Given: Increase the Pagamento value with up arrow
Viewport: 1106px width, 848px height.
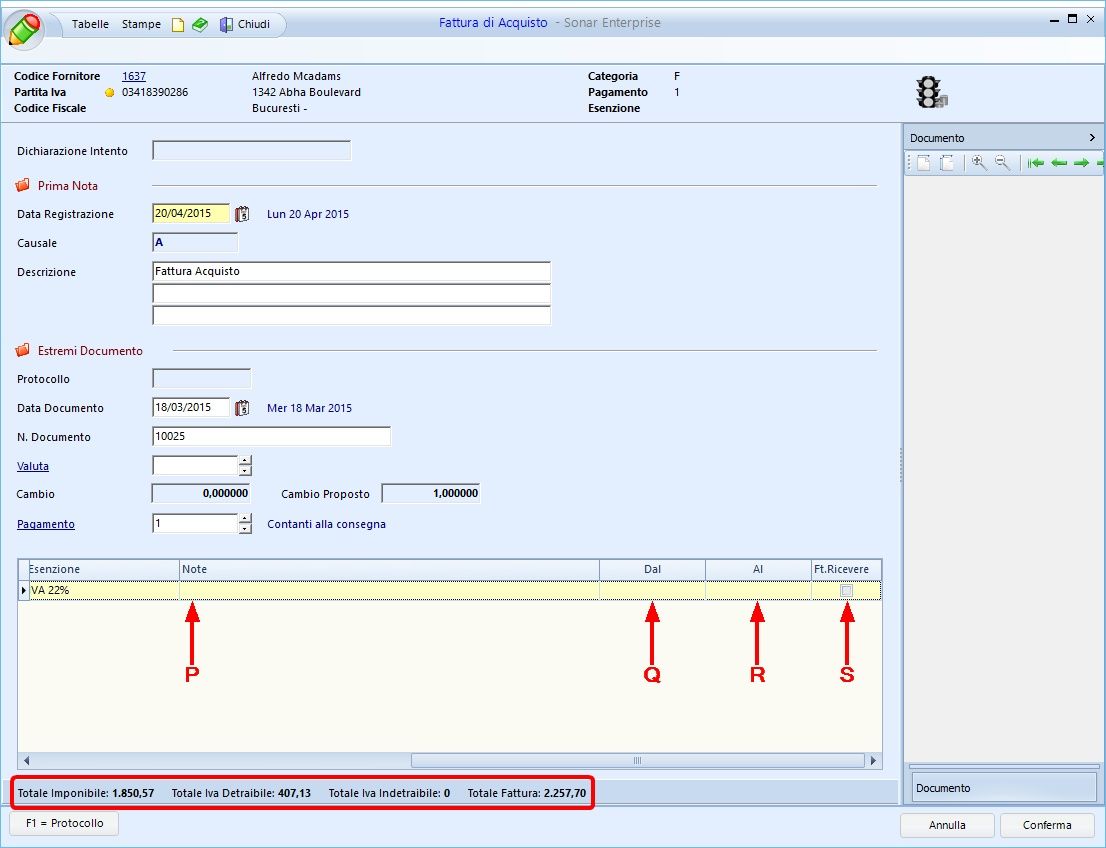Looking at the screenshot, I should tap(245, 518).
